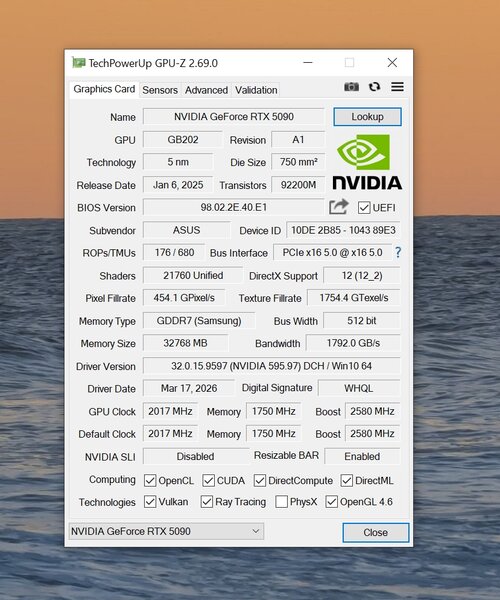Open the Validation tab
This screenshot has height=600, width=500.
[256, 90]
